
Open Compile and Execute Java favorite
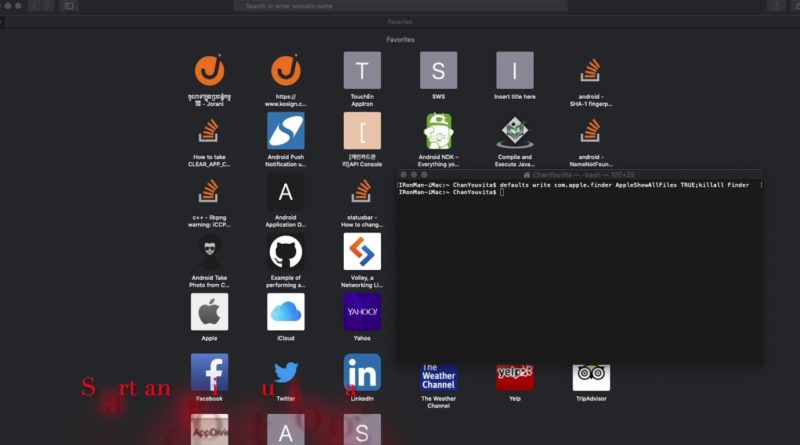tap(515, 131)
